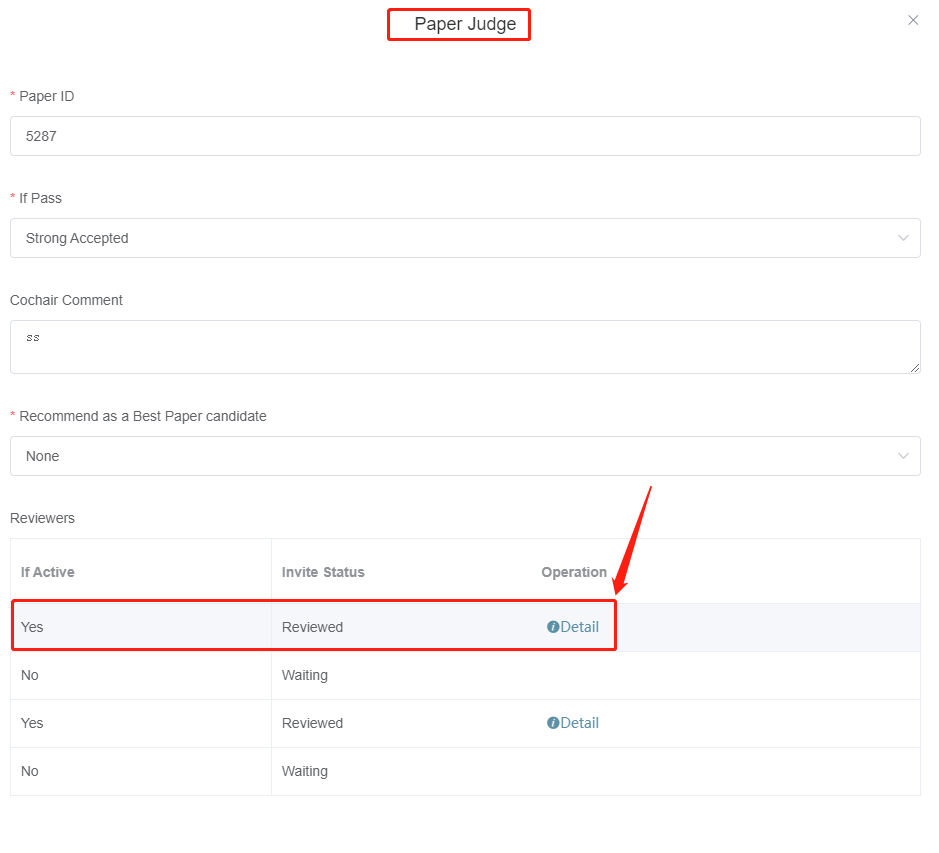Select the Waiting cell in the second reviewer row
Screen dimensions: 939x853
[x=305, y=675]
